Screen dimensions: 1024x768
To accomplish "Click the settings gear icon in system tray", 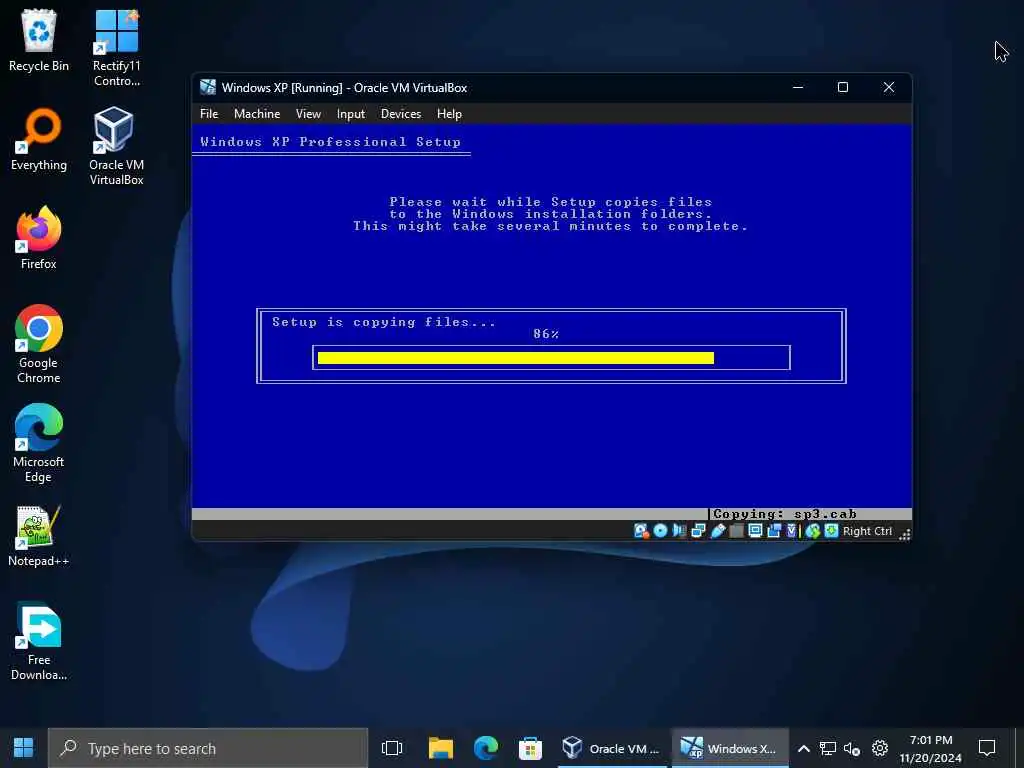I will click(880, 748).
